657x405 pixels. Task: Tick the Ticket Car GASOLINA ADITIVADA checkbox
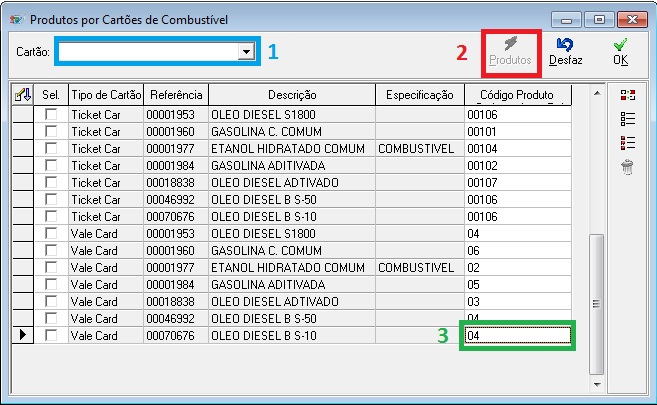tap(51, 166)
